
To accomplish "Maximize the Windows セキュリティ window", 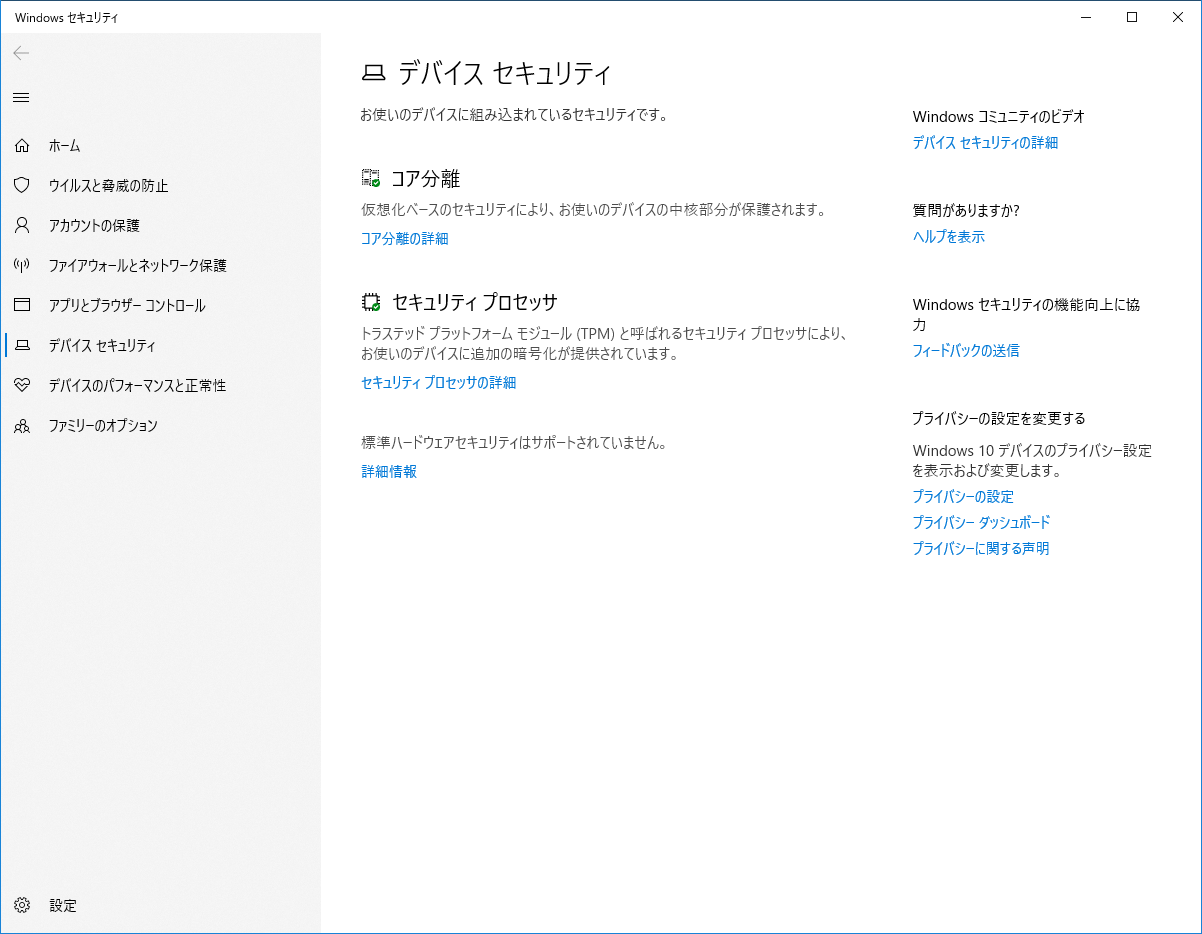I will (x=1132, y=17).
